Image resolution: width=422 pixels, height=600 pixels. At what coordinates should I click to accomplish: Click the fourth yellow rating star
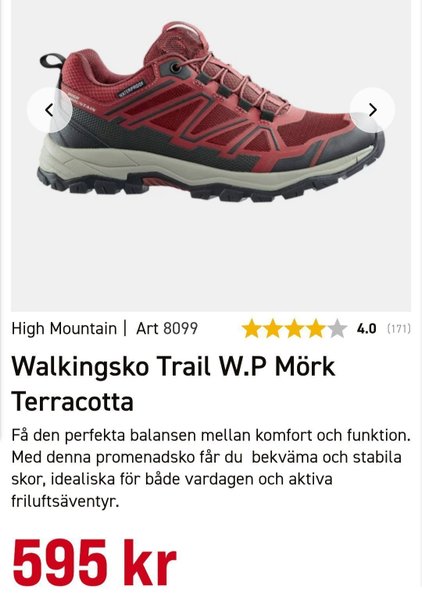[x=316, y=329]
